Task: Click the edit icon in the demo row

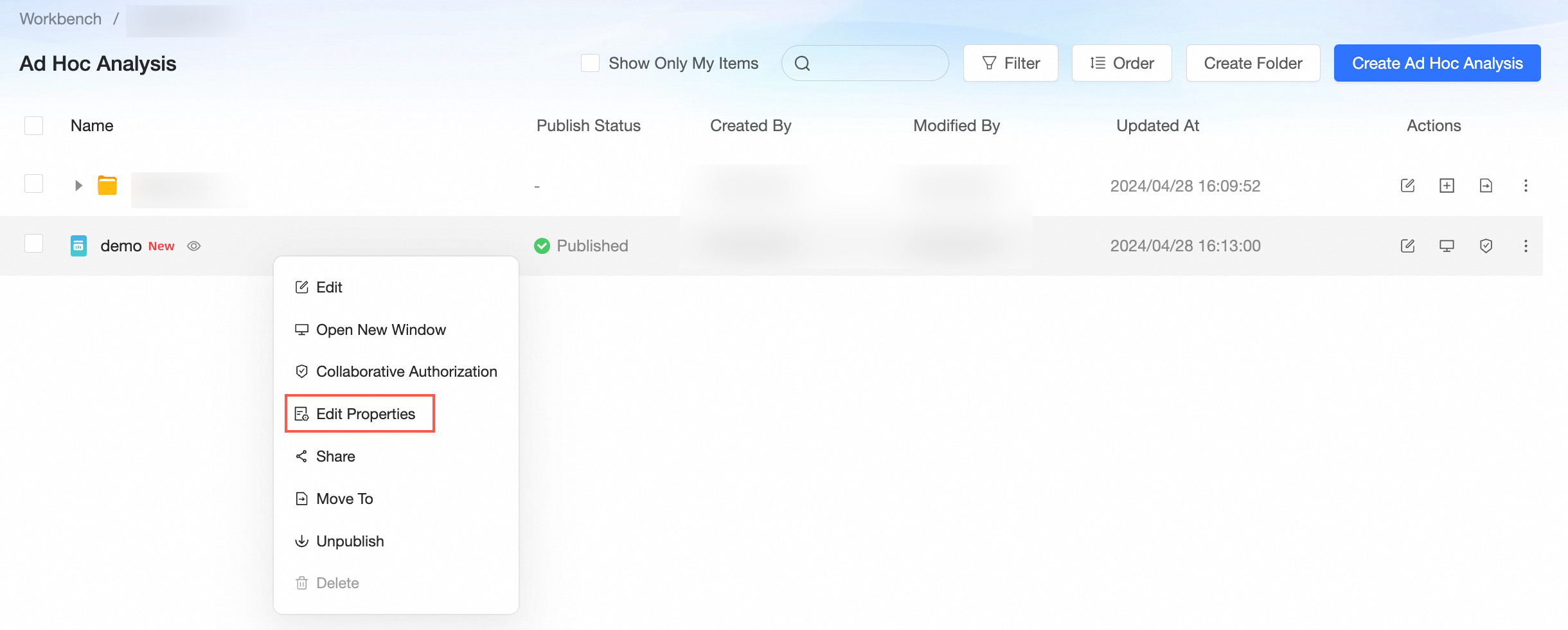Action: click(1407, 246)
